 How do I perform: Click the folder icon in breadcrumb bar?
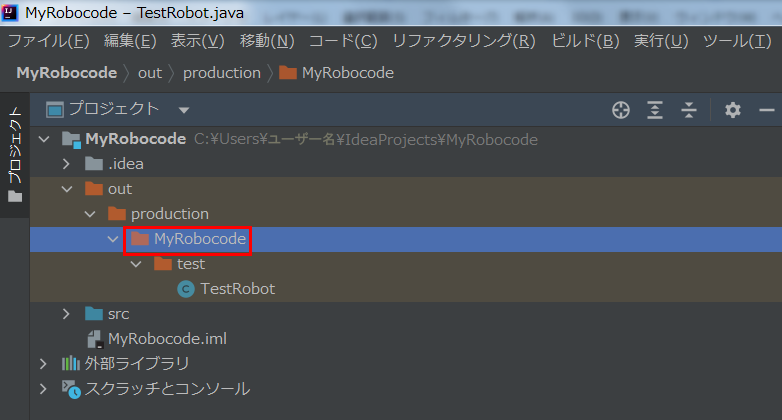pos(288,73)
